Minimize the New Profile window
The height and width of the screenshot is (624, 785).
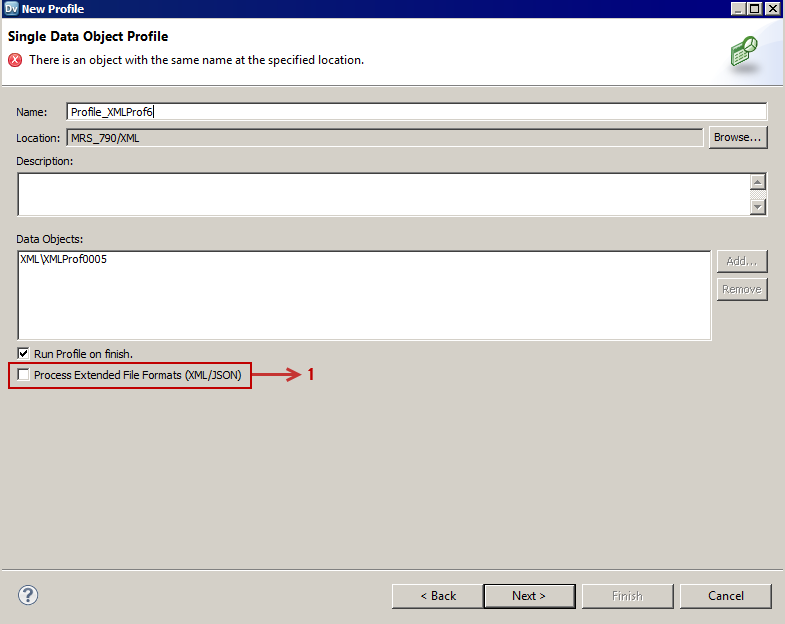tap(738, 9)
